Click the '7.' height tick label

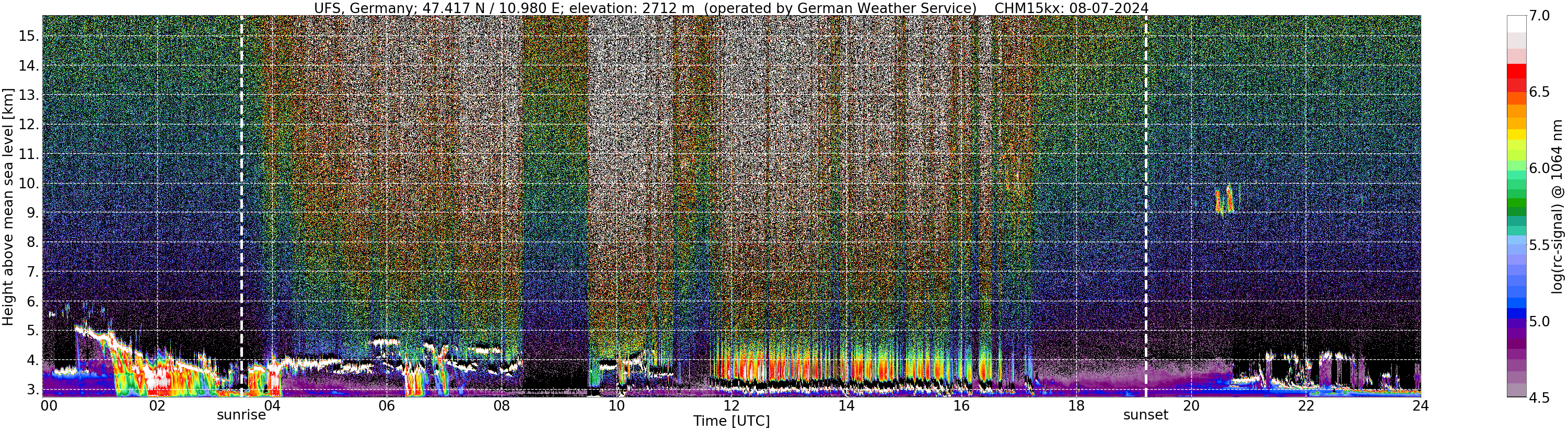(33, 272)
